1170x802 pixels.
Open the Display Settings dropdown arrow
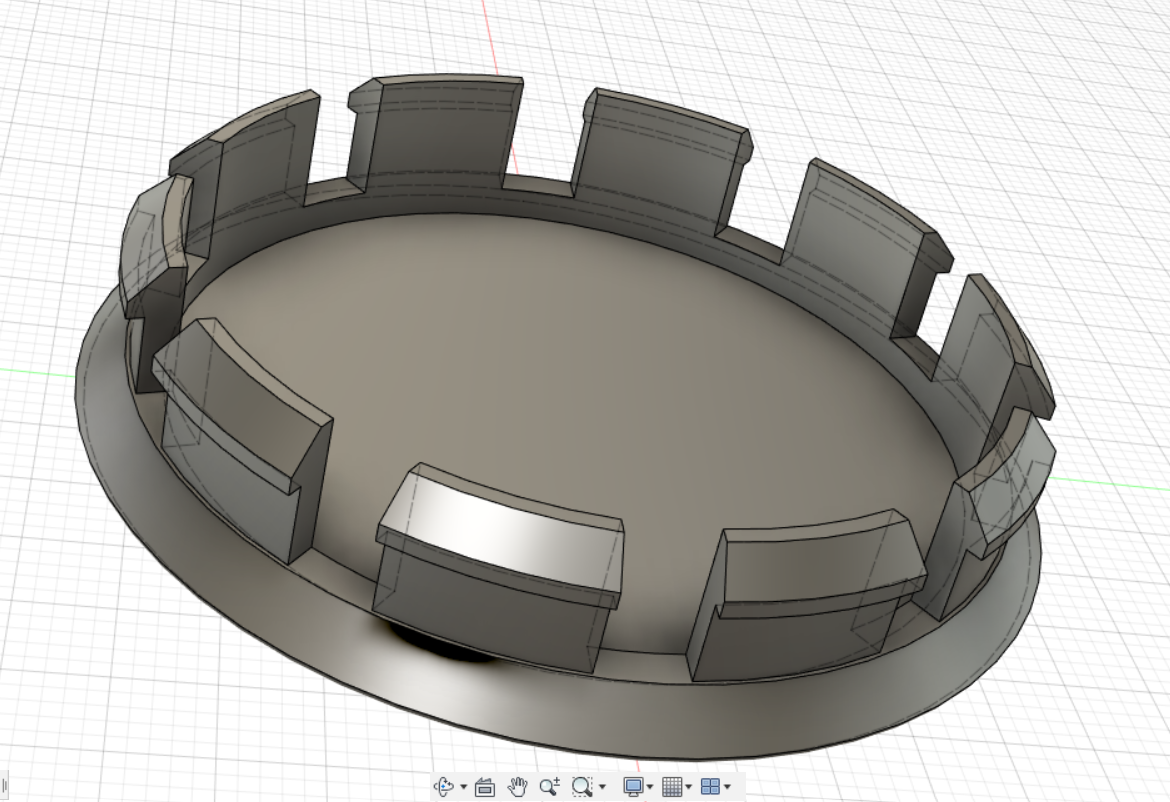pyautogui.click(x=649, y=788)
